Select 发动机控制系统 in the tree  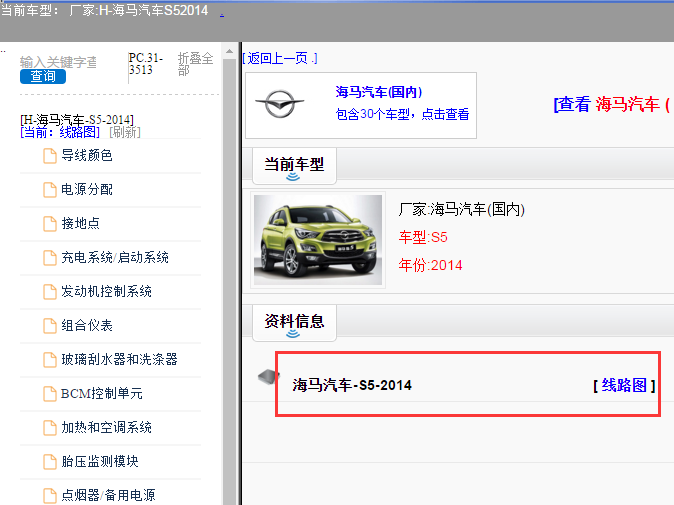pos(106,291)
